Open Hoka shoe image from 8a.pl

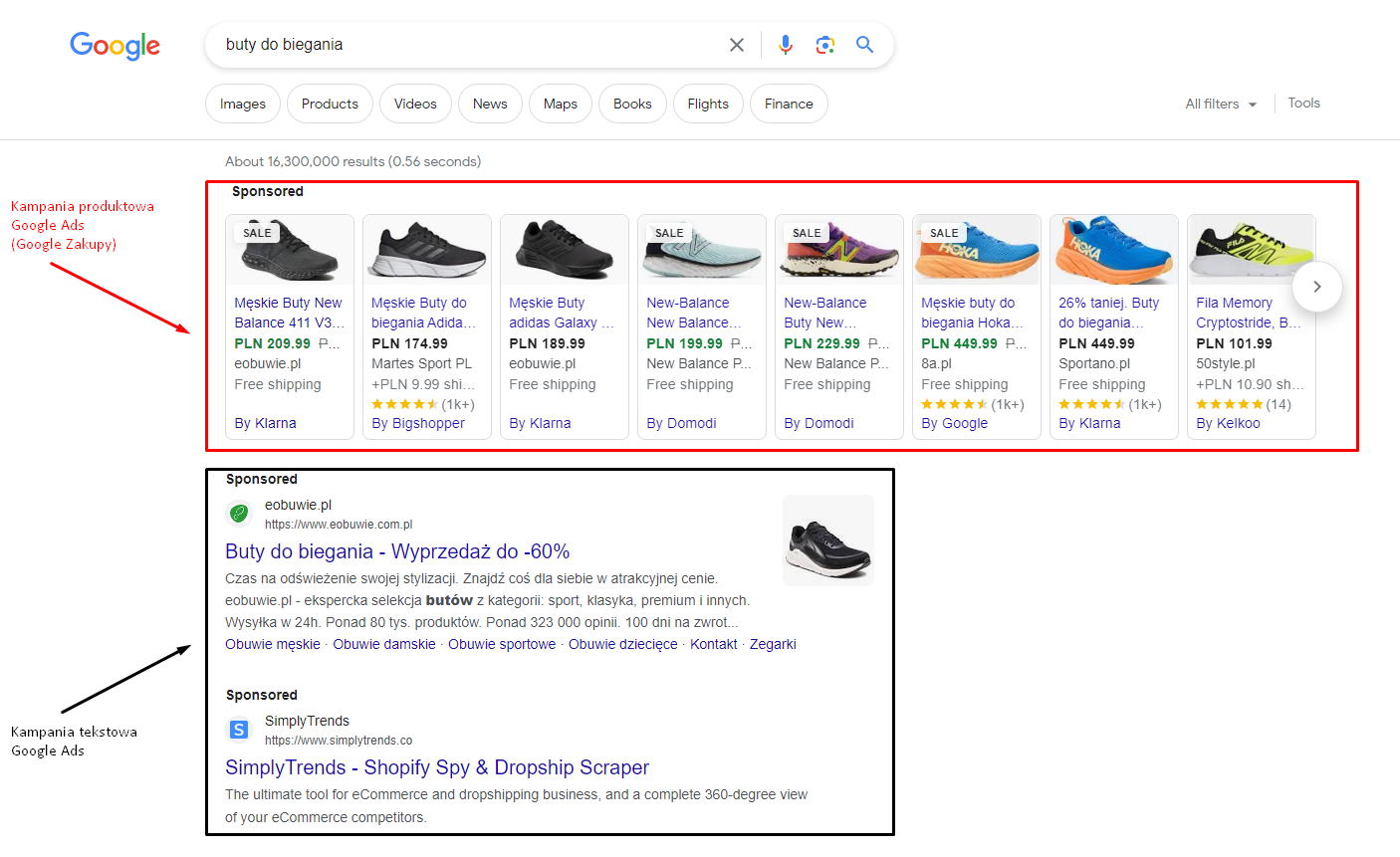(977, 250)
